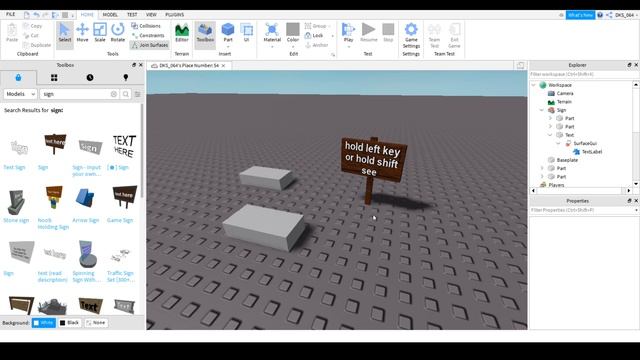Expand first Part under Sign
This screenshot has height=360, width=640.
click(x=550, y=118)
